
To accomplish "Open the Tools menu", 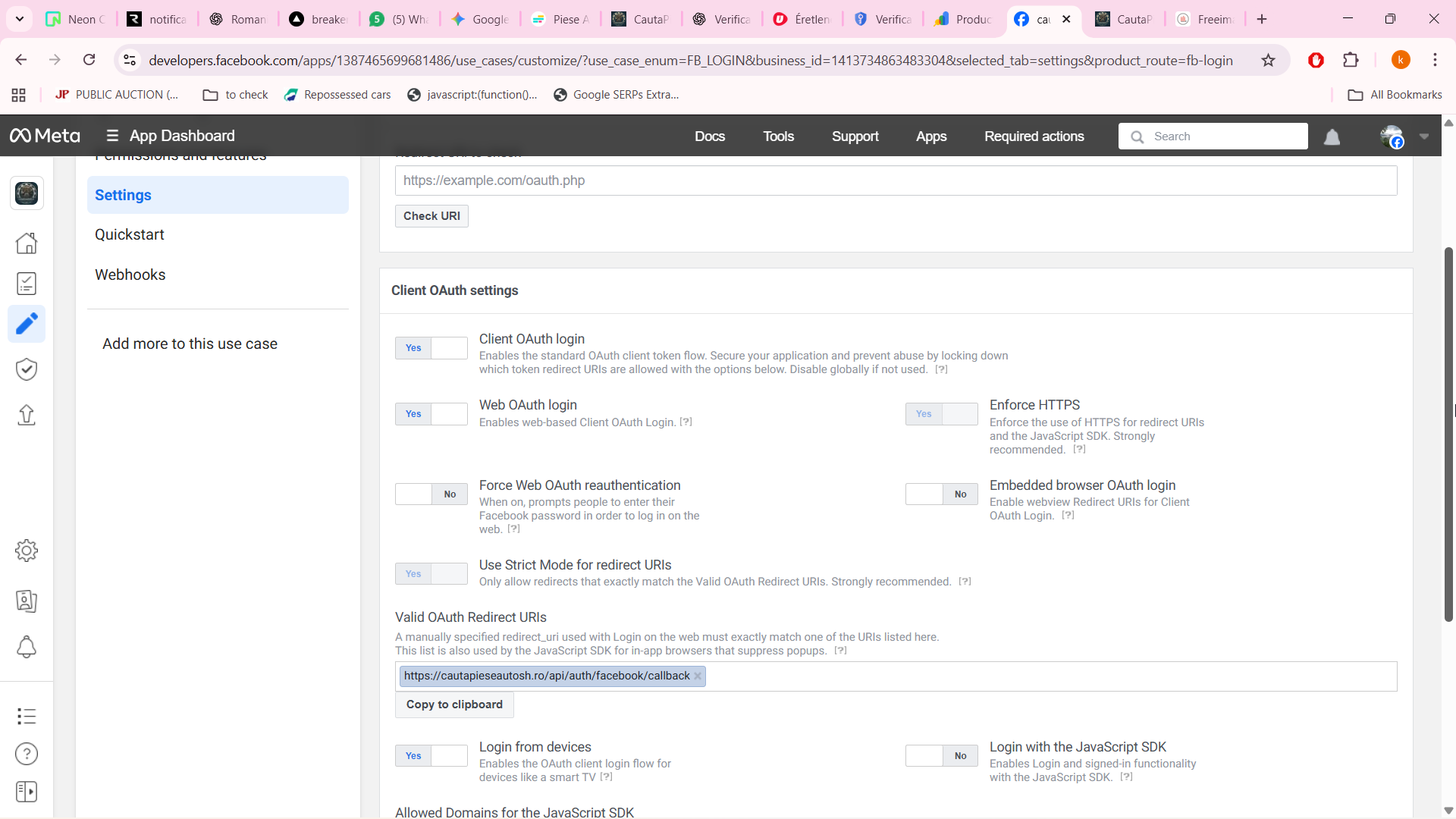I will [x=779, y=136].
